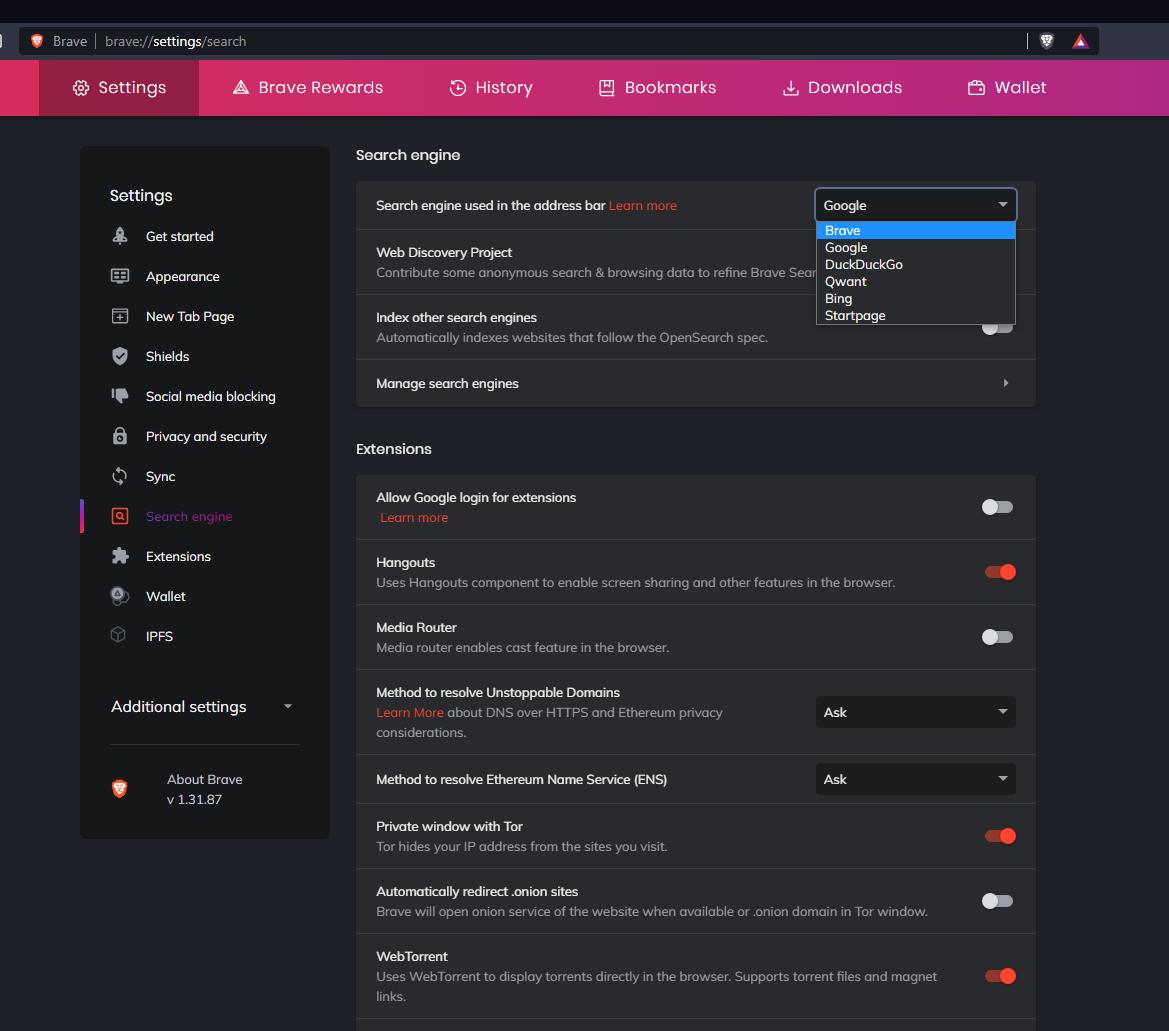Expand Additional settings in the sidebar
Image resolution: width=1169 pixels, height=1031 pixels.
coord(201,707)
